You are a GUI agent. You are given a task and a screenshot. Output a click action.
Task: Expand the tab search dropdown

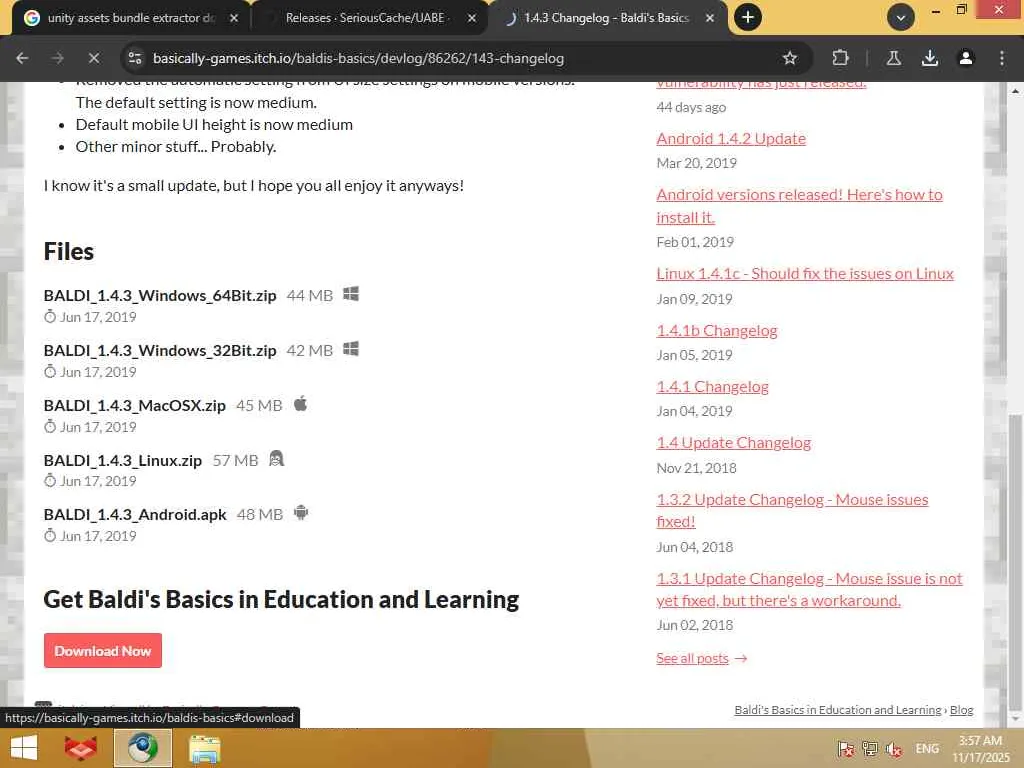tap(901, 18)
